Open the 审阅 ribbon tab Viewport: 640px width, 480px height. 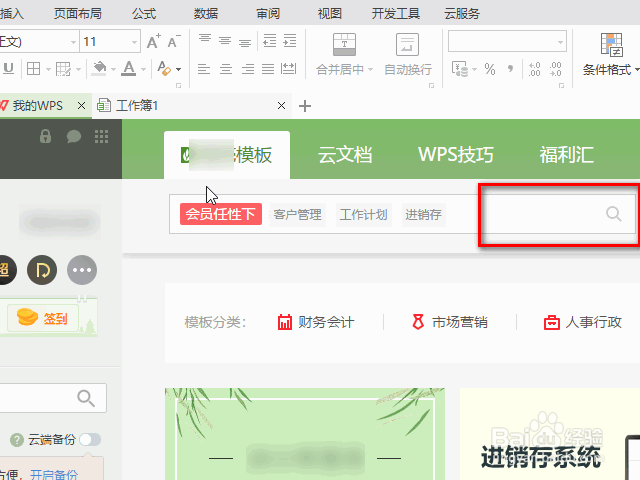pos(268,13)
